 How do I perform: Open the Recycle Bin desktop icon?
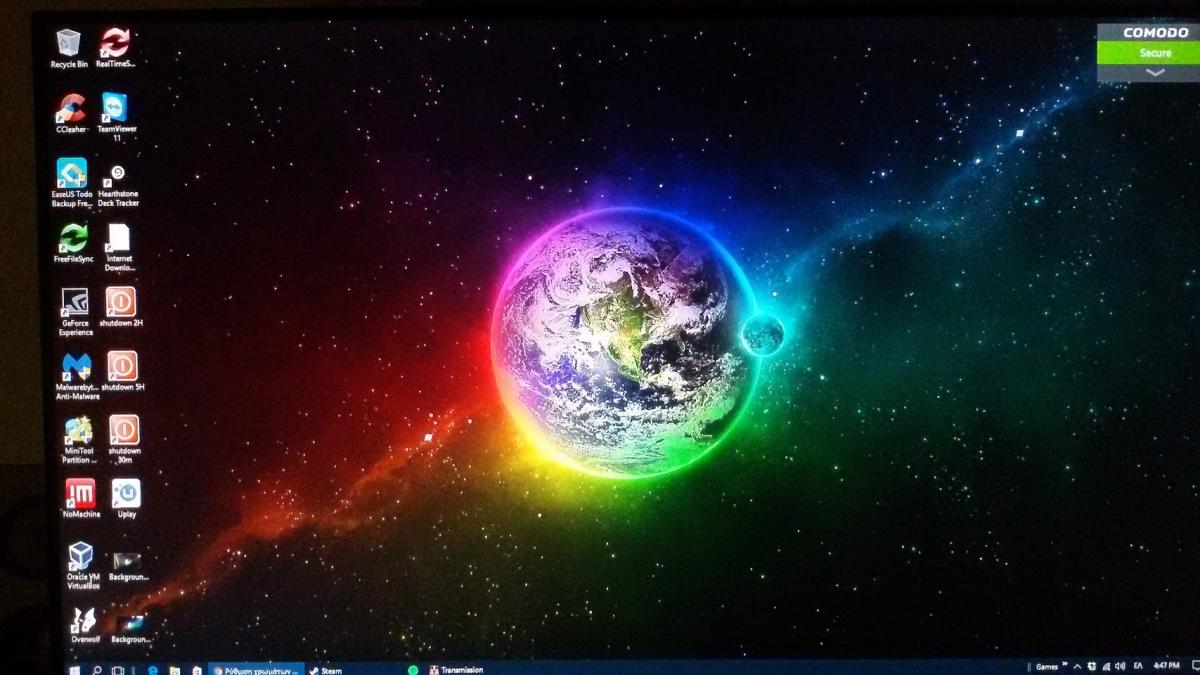tap(69, 48)
